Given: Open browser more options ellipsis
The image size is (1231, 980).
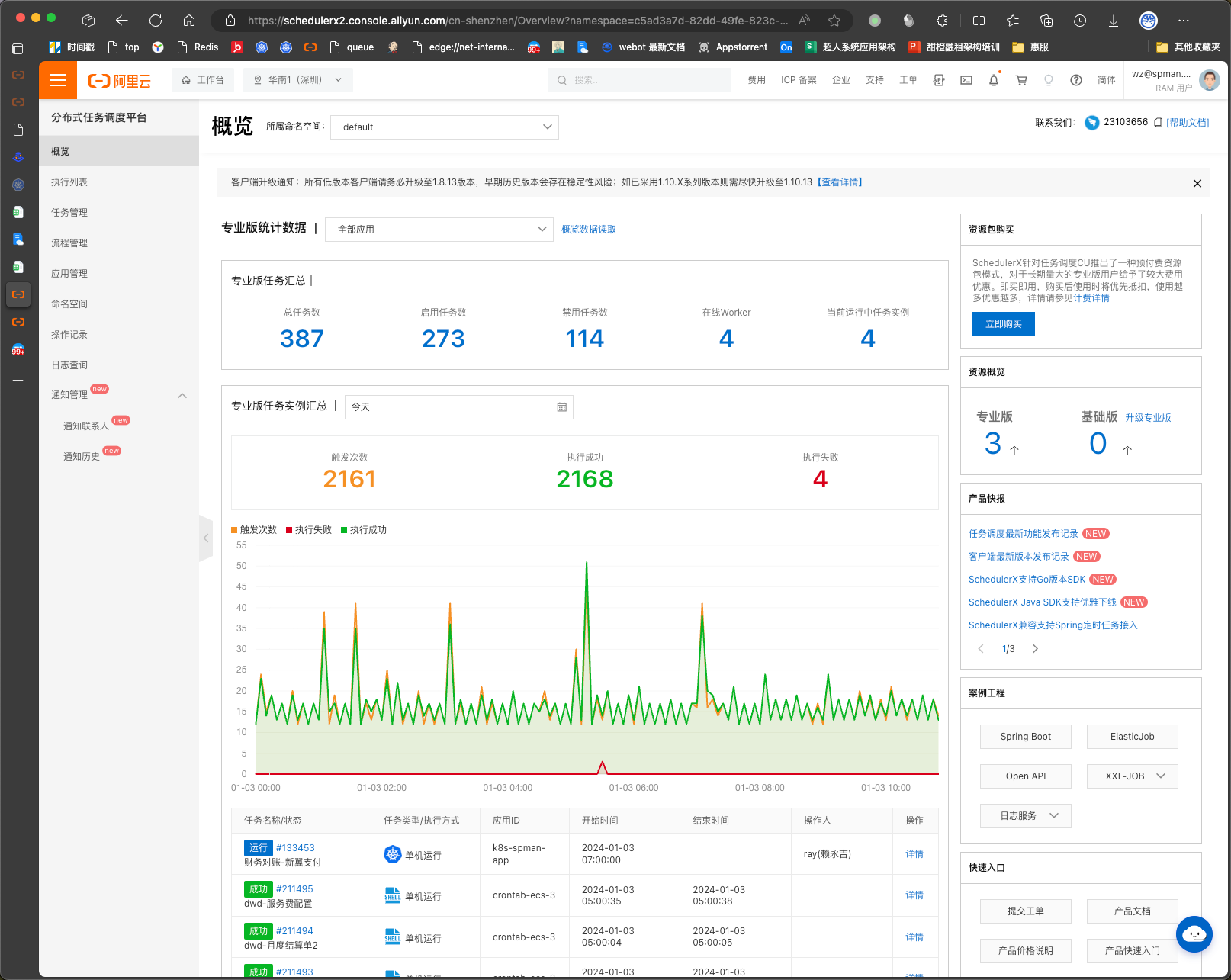Looking at the screenshot, I should tap(1184, 21).
